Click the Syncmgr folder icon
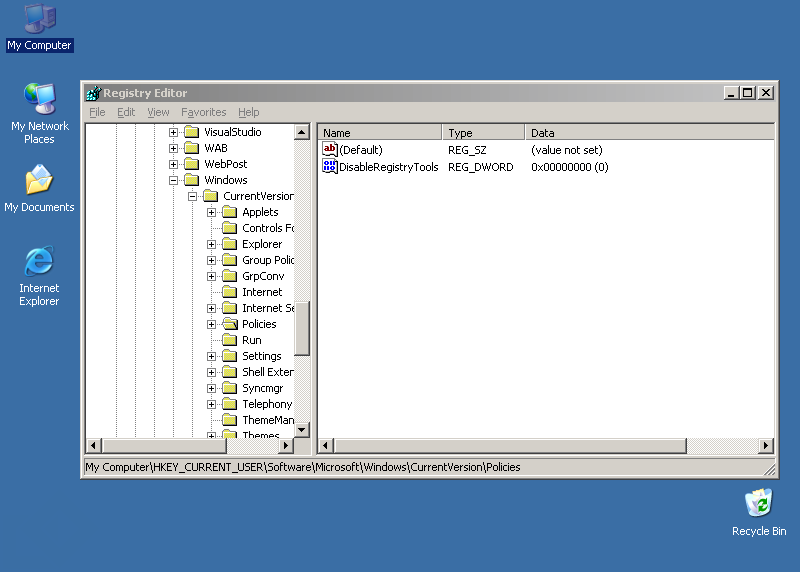Screen dimensions: 800x572 [x=230, y=388]
